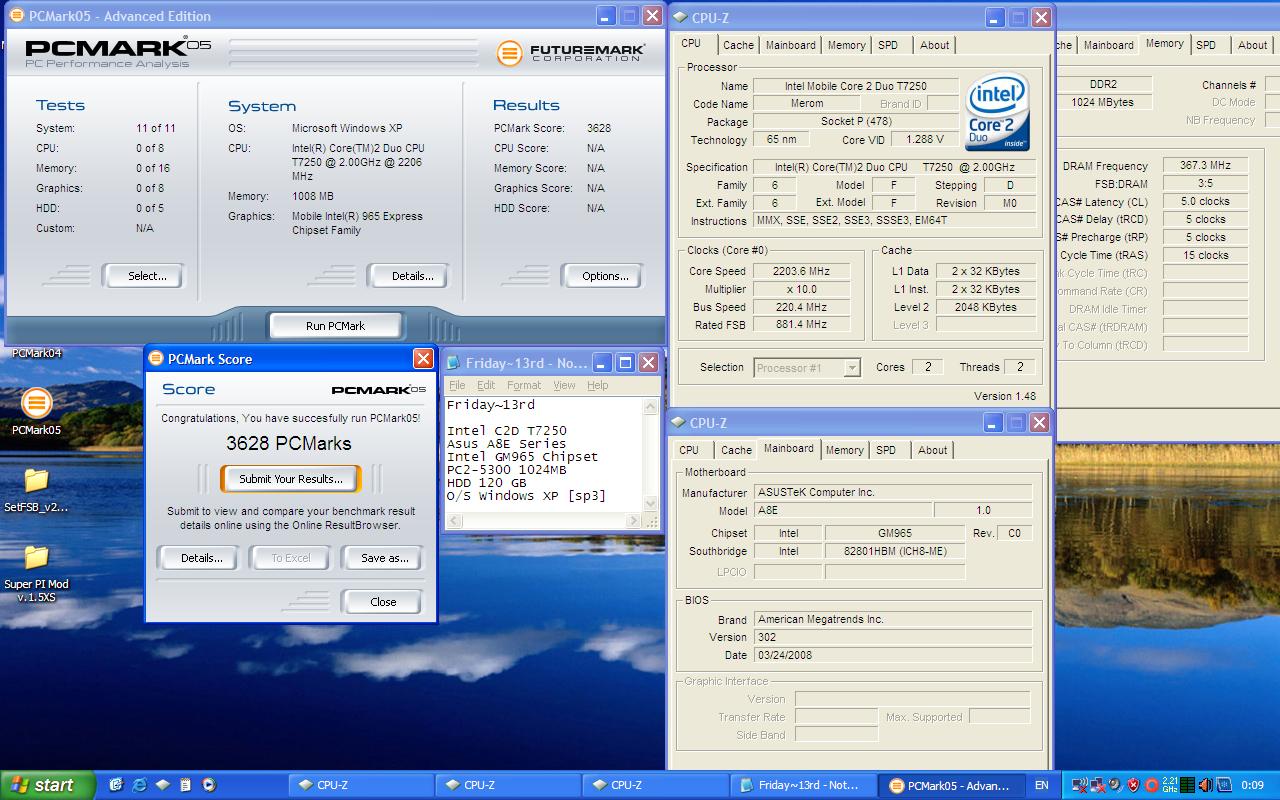Click the Run PCMark button
Viewport: 1280px width, 800px height.
point(335,326)
